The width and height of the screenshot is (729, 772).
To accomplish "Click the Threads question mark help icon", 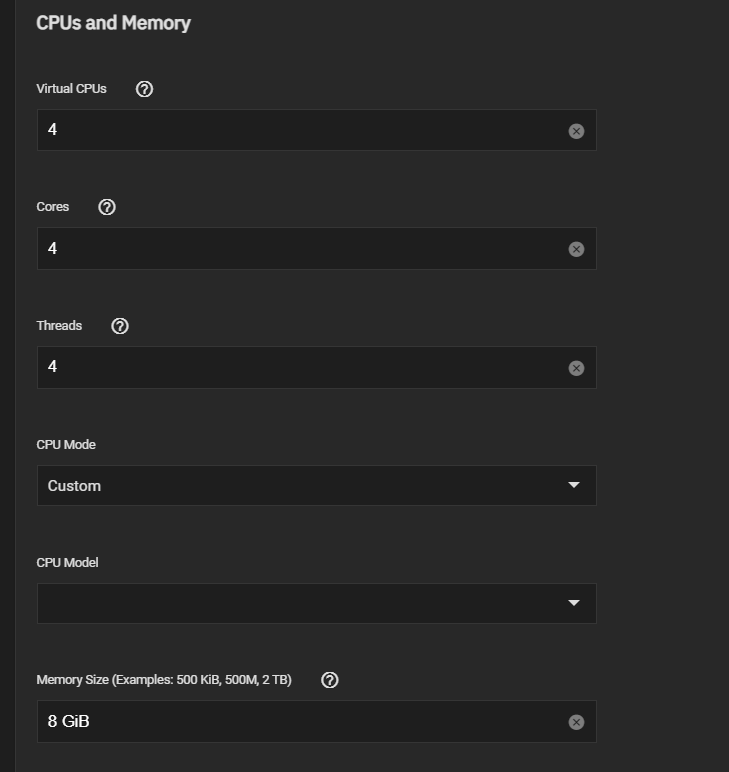I will coord(120,326).
